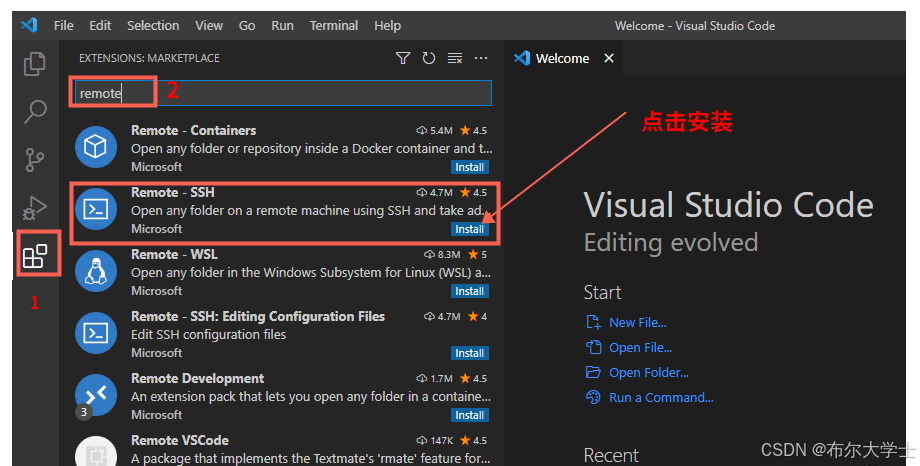Click the SSH Editing Configuration Files icon
920x466 pixels.
pyautogui.click(x=96, y=333)
